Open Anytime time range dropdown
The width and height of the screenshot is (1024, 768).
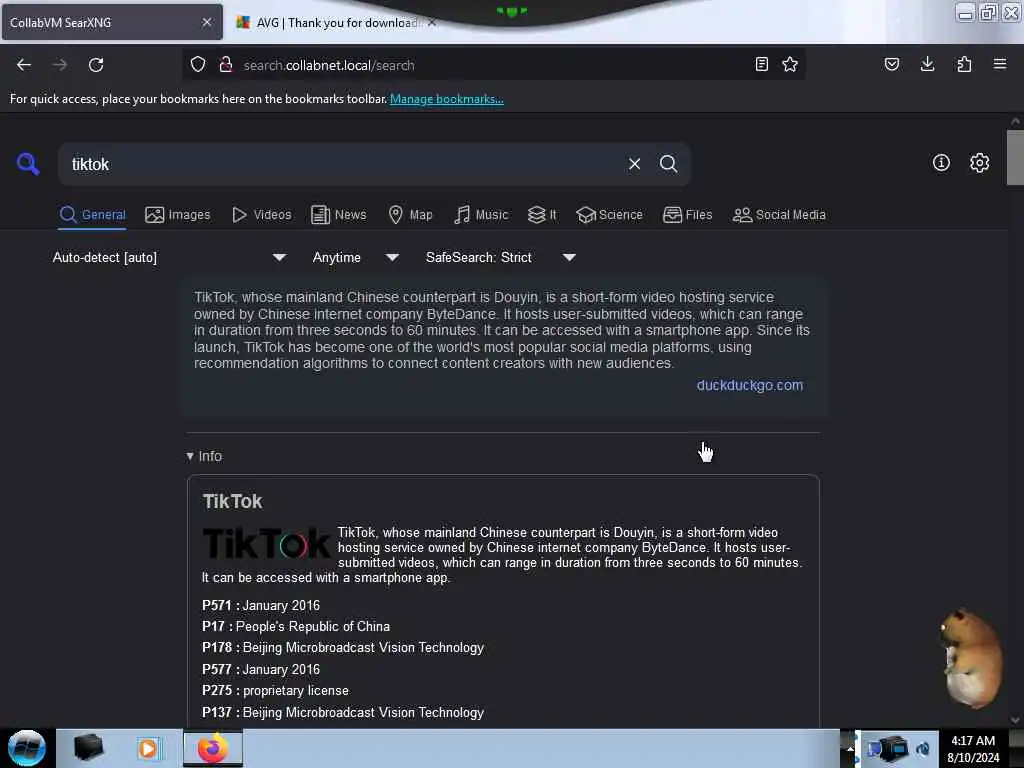click(356, 257)
